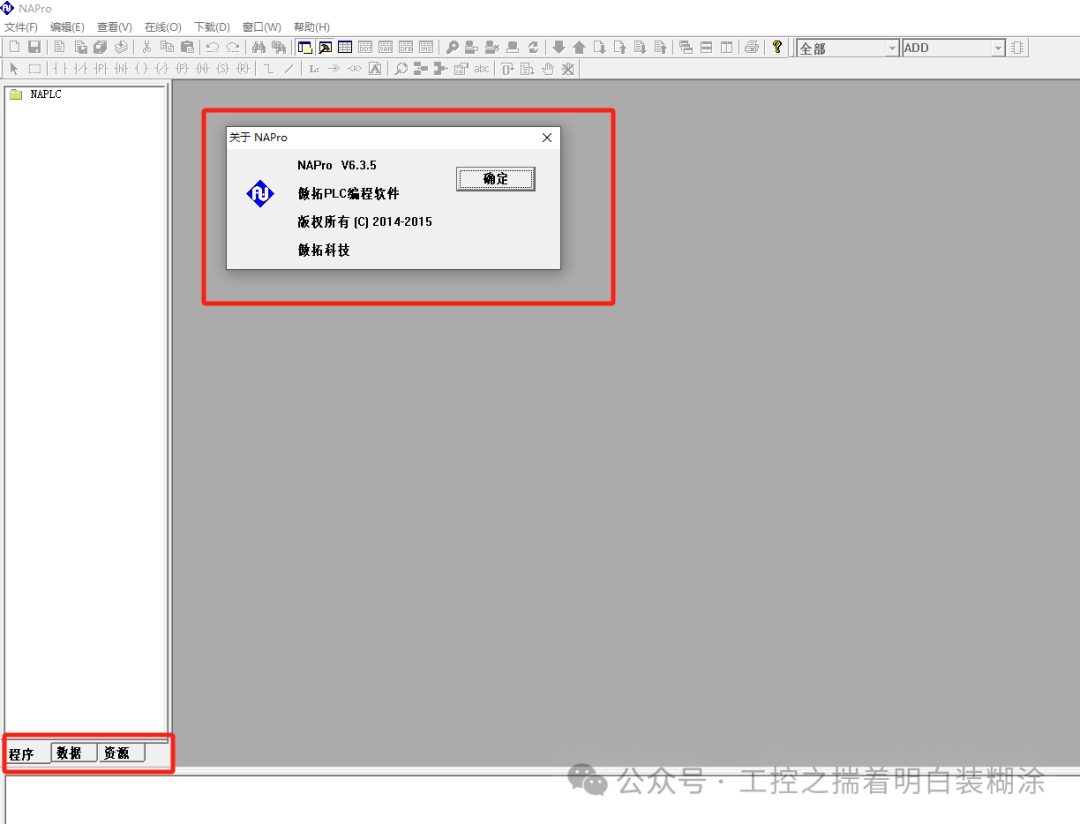Insert a set coil (S) element
1080x824 pixels.
(x=222, y=69)
